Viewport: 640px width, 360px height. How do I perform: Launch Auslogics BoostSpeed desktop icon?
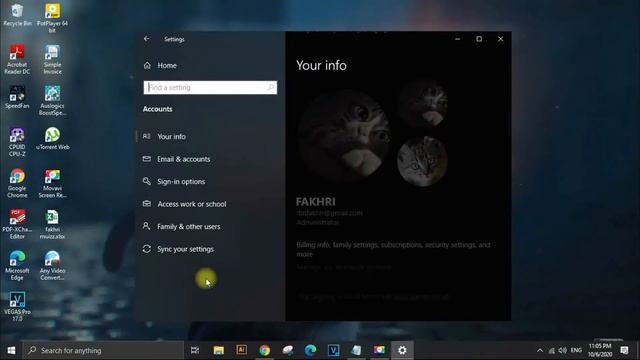[52, 100]
